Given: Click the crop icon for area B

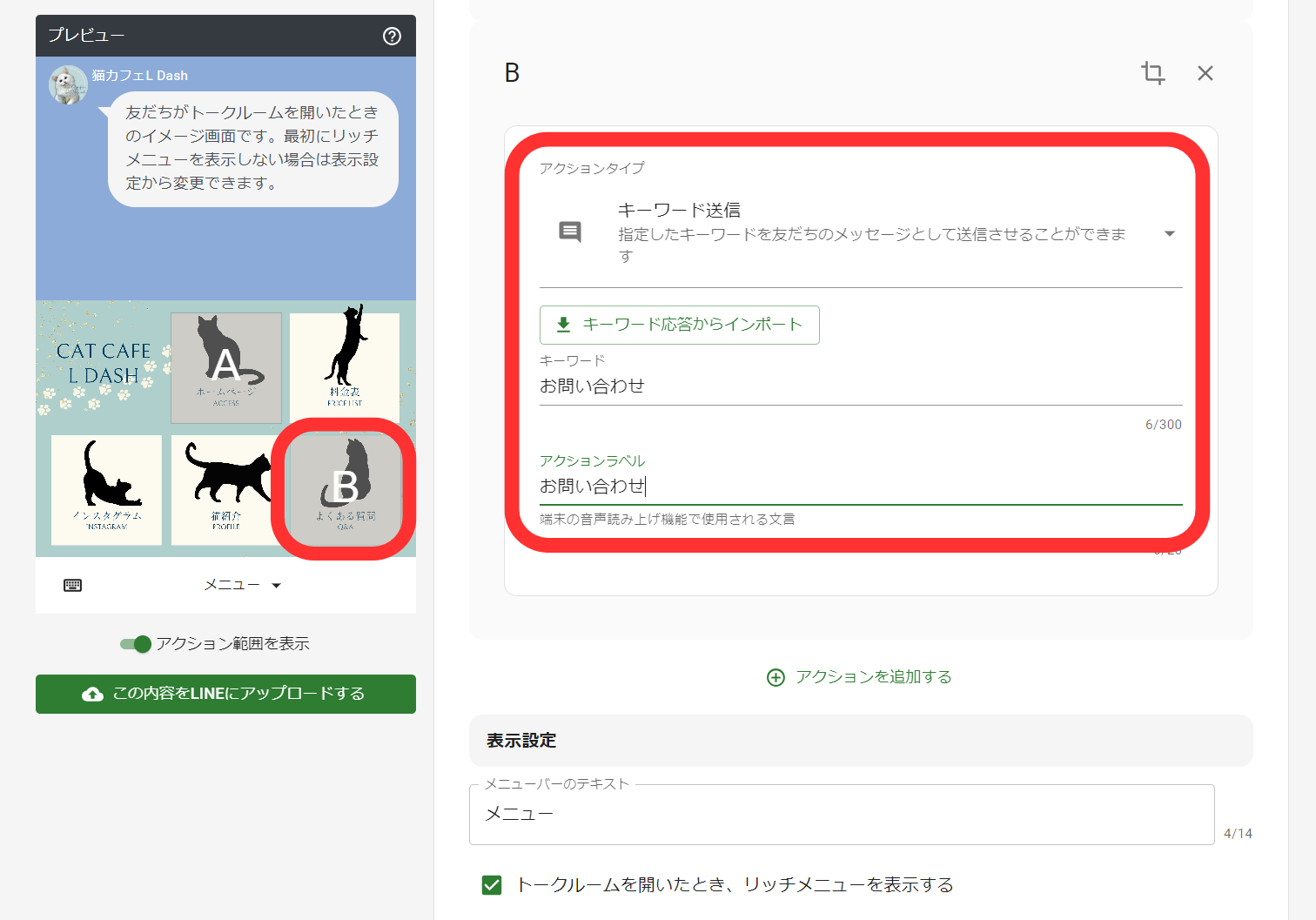Looking at the screenshot, I should coord(1152,73).
